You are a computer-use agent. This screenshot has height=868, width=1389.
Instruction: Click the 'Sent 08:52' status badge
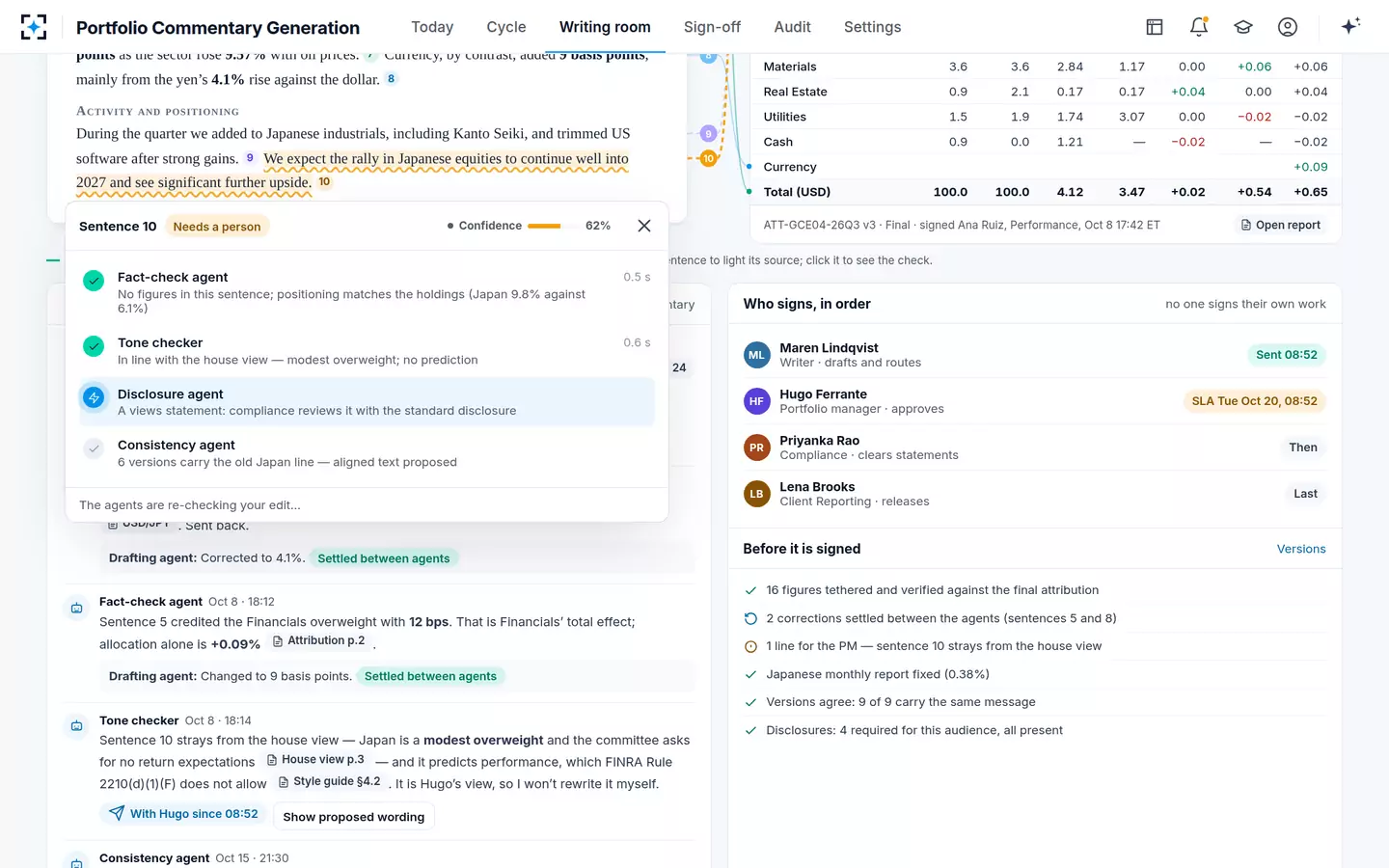[x=1287, y=355]
